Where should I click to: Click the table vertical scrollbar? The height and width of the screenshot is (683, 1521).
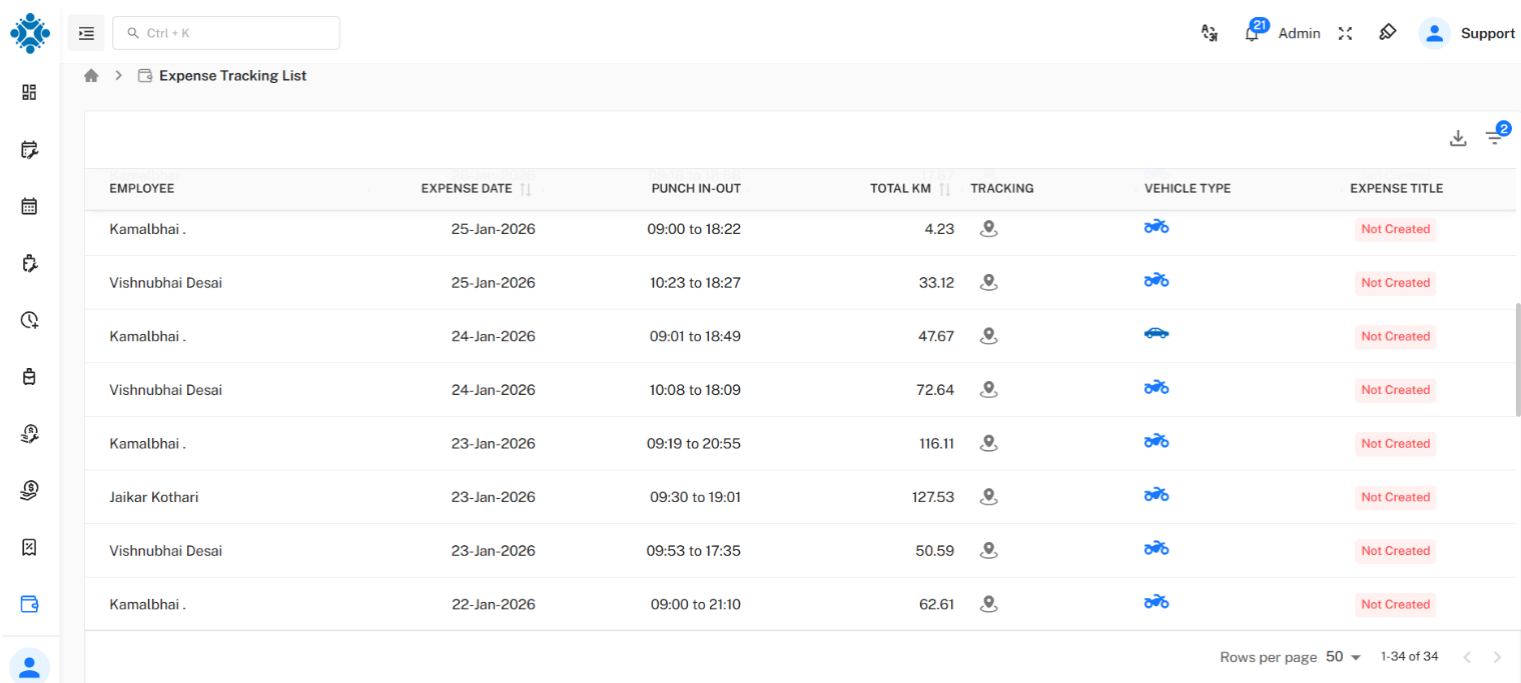click(x=1517, y=360)
